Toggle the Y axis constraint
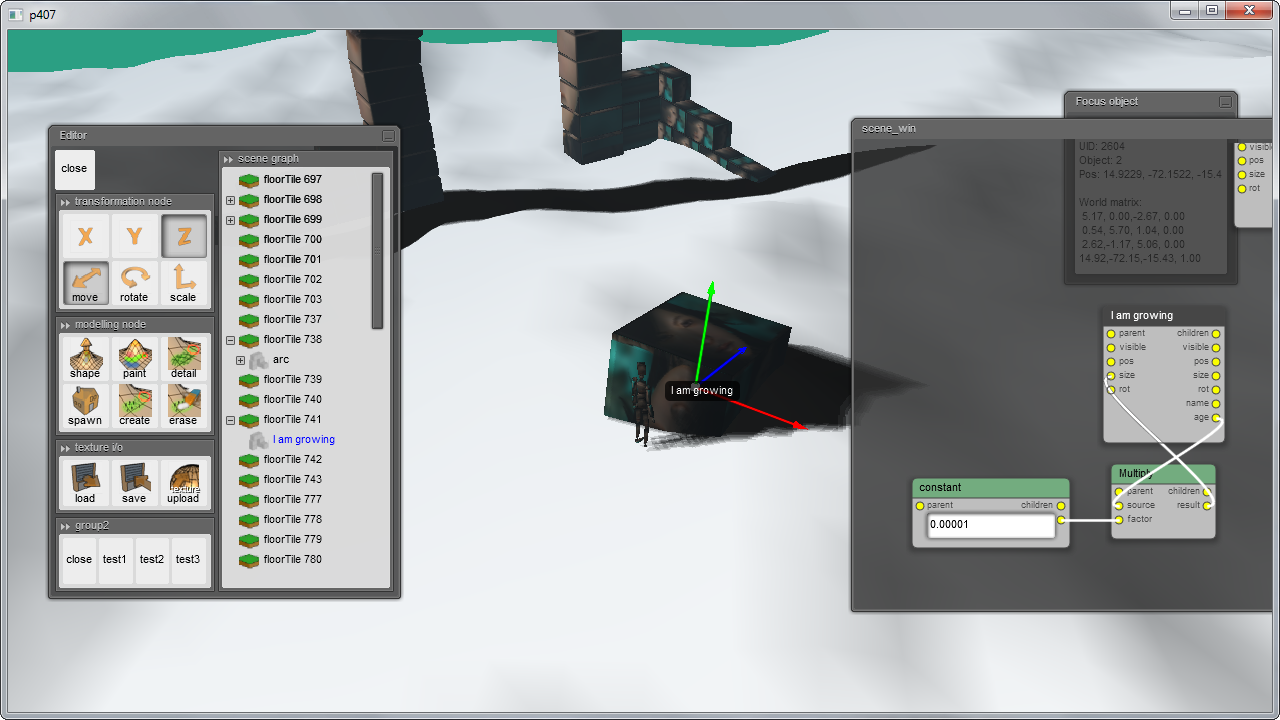 tap(134, 236)
